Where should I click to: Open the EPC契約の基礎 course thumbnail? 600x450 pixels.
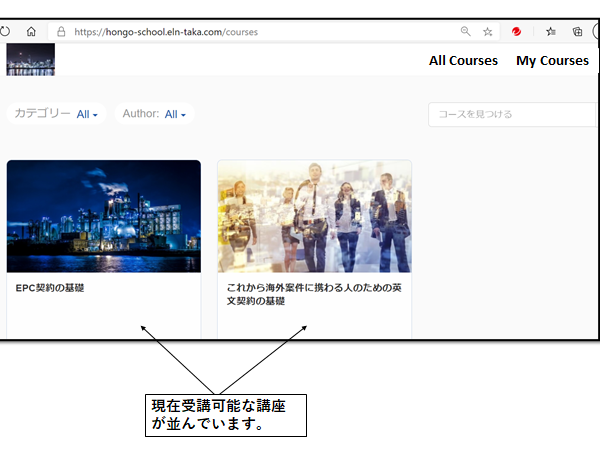(104, 216)
